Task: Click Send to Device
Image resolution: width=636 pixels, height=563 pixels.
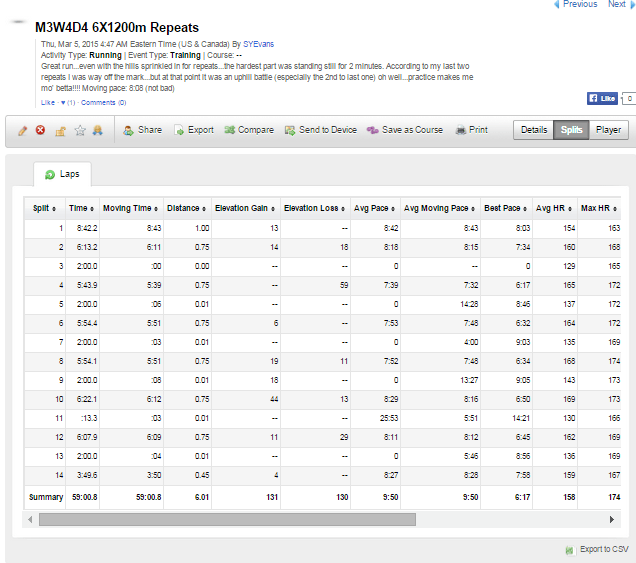Action: click(320, 130)
